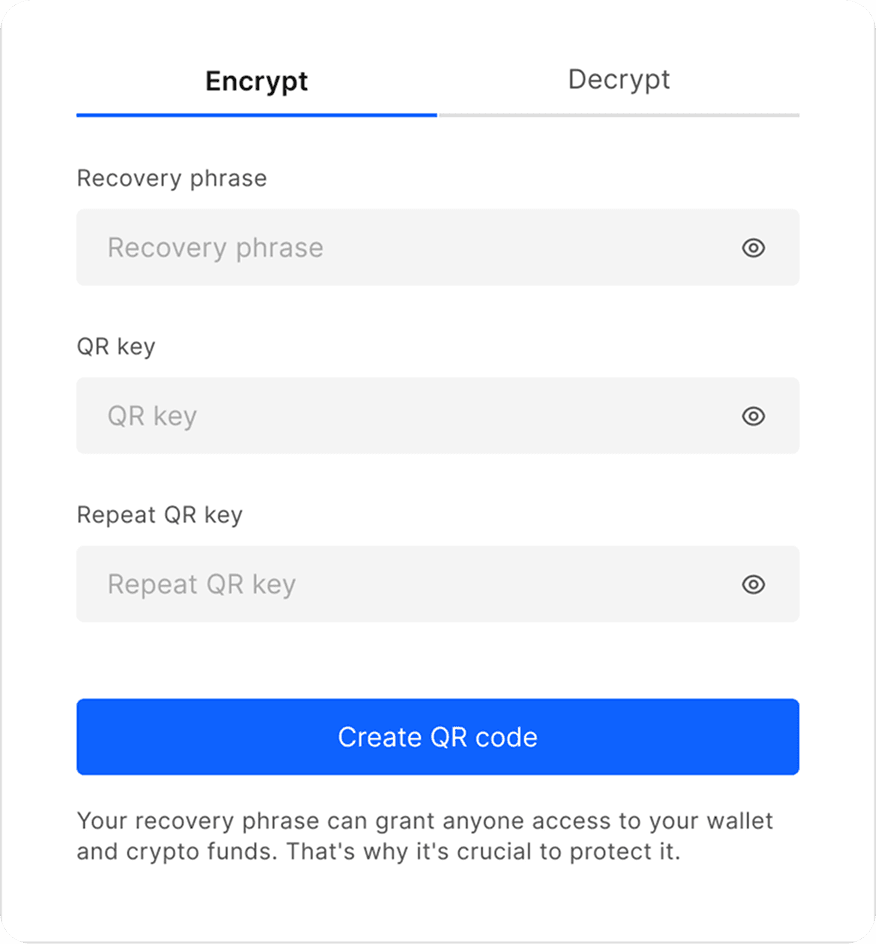Click the "QR key" placeholder text
The height and width of the screenshot is (944, 876).
(x=152, y=416)
